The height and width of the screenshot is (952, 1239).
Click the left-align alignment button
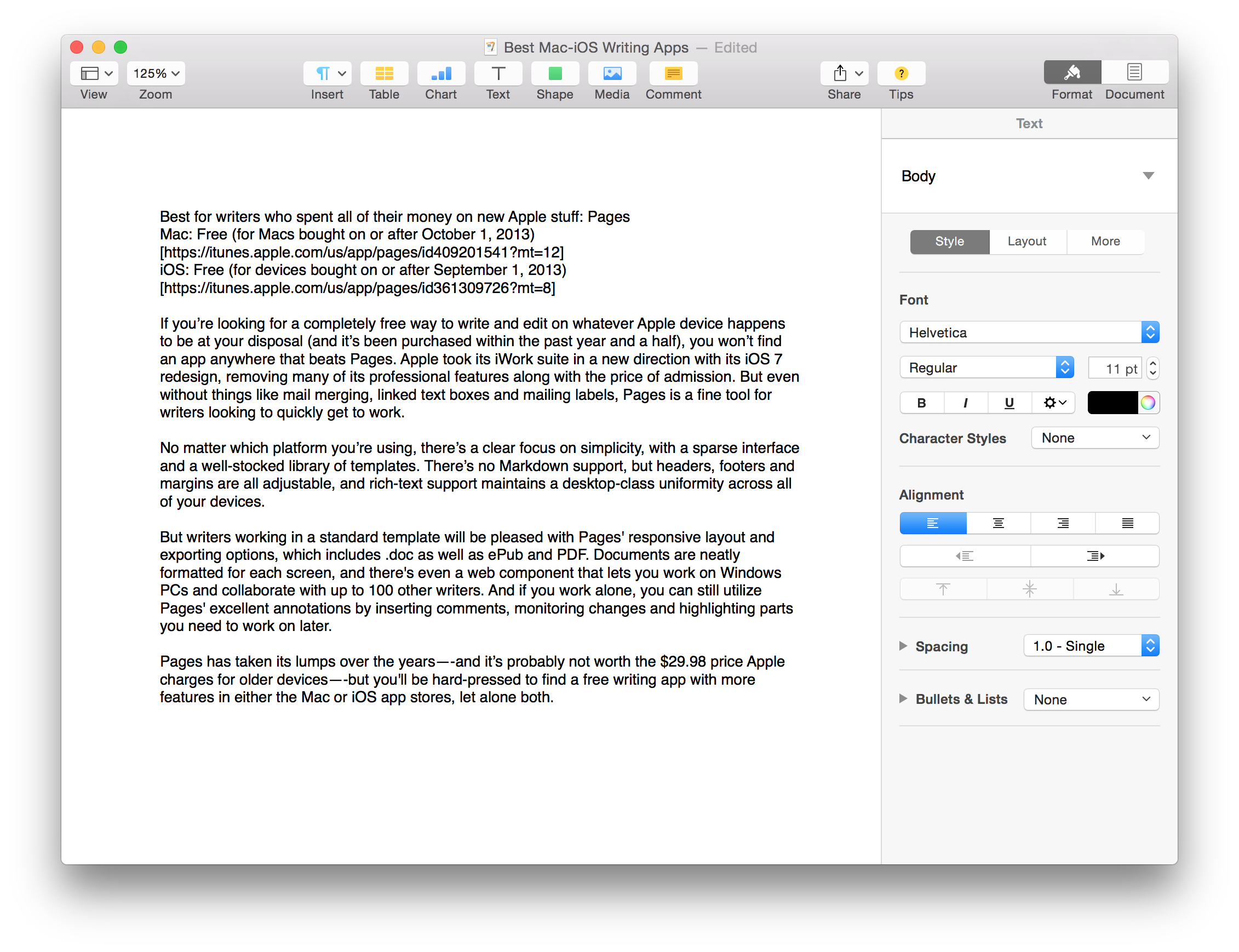click(x=933, y=521)
